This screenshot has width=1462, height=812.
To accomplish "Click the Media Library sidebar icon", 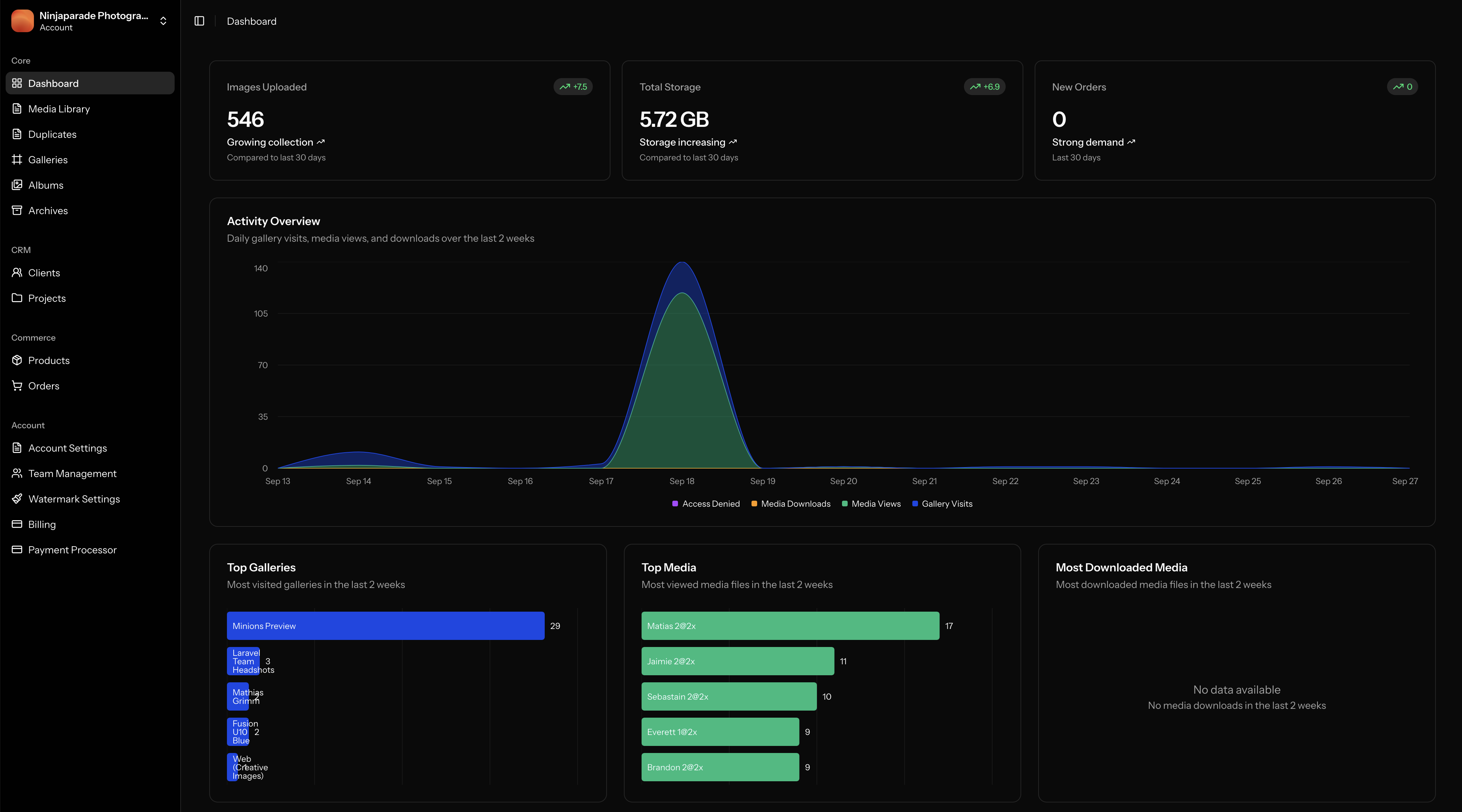I will [17, 108].
